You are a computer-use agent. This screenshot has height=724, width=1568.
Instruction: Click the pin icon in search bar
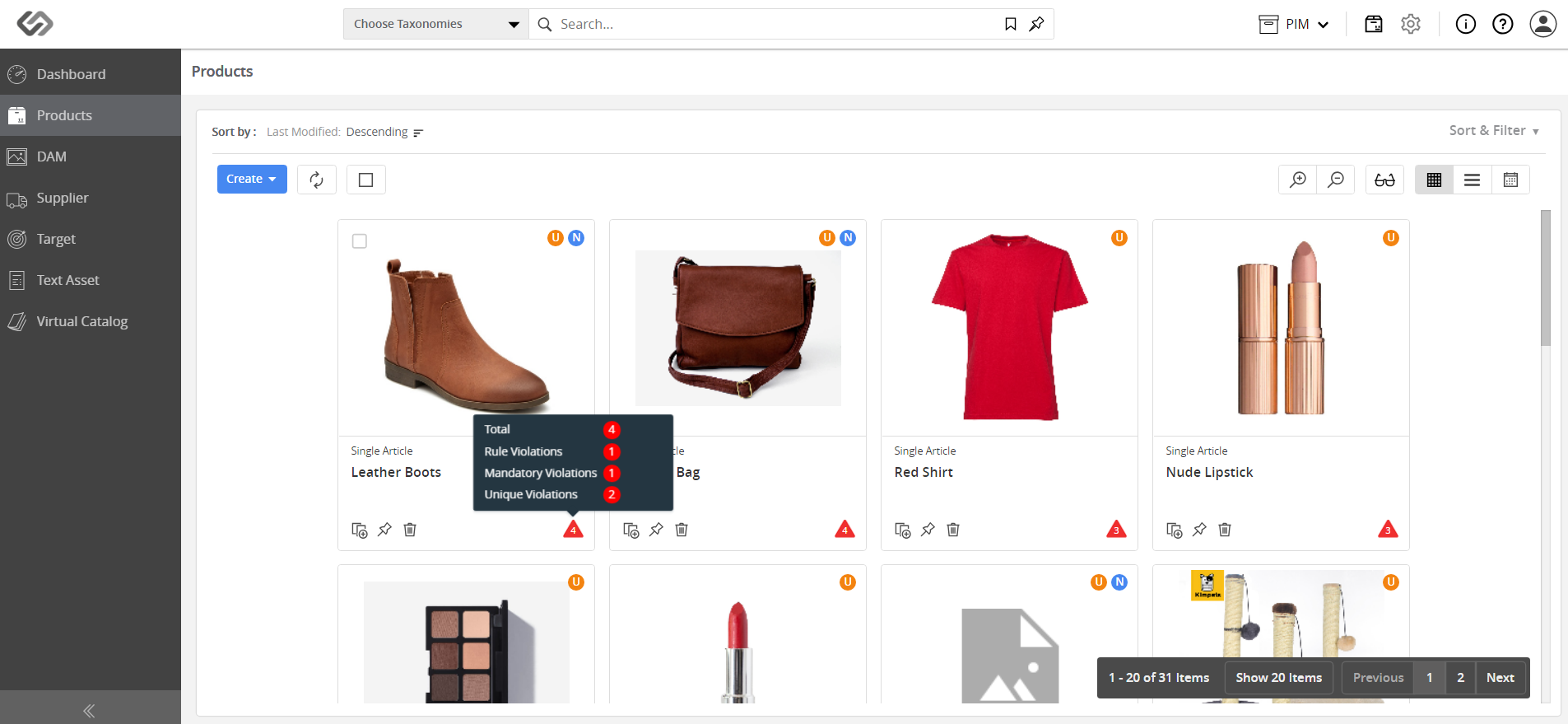(1037, 24)
